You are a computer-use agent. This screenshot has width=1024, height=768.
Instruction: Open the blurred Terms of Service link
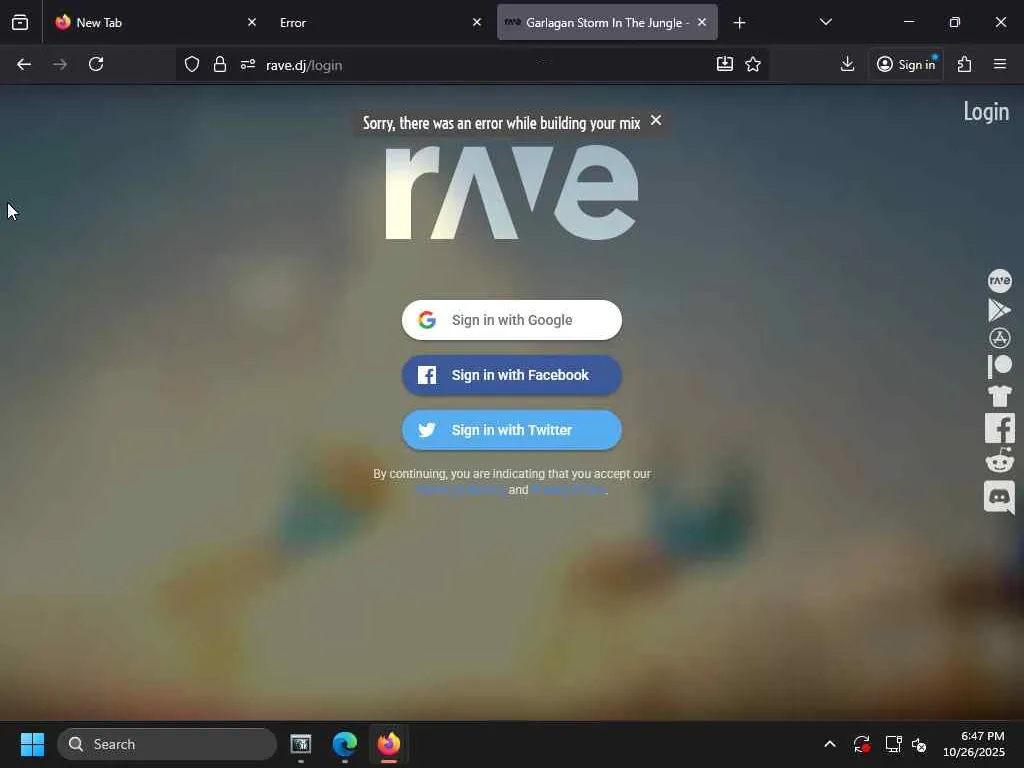tap(460, 490)
